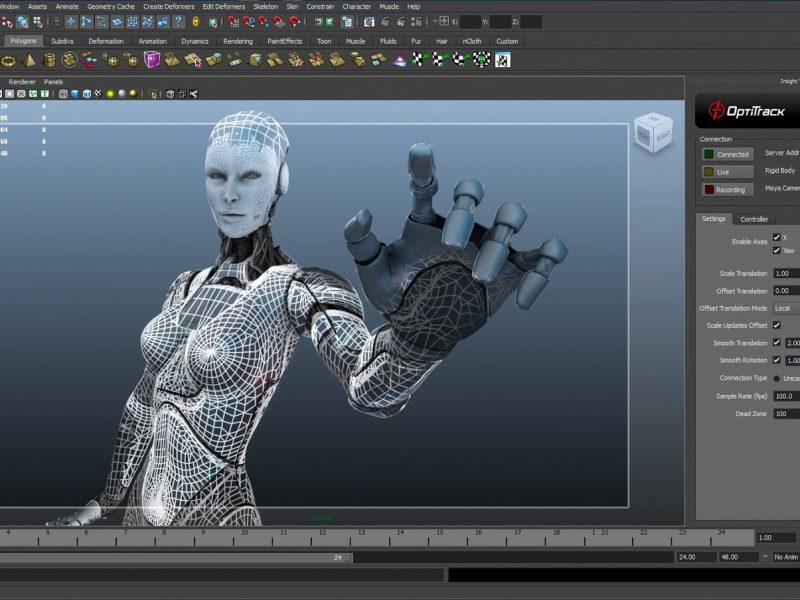
Task: Click the select by hierarchy icon
Action: [x=7, y=21]
